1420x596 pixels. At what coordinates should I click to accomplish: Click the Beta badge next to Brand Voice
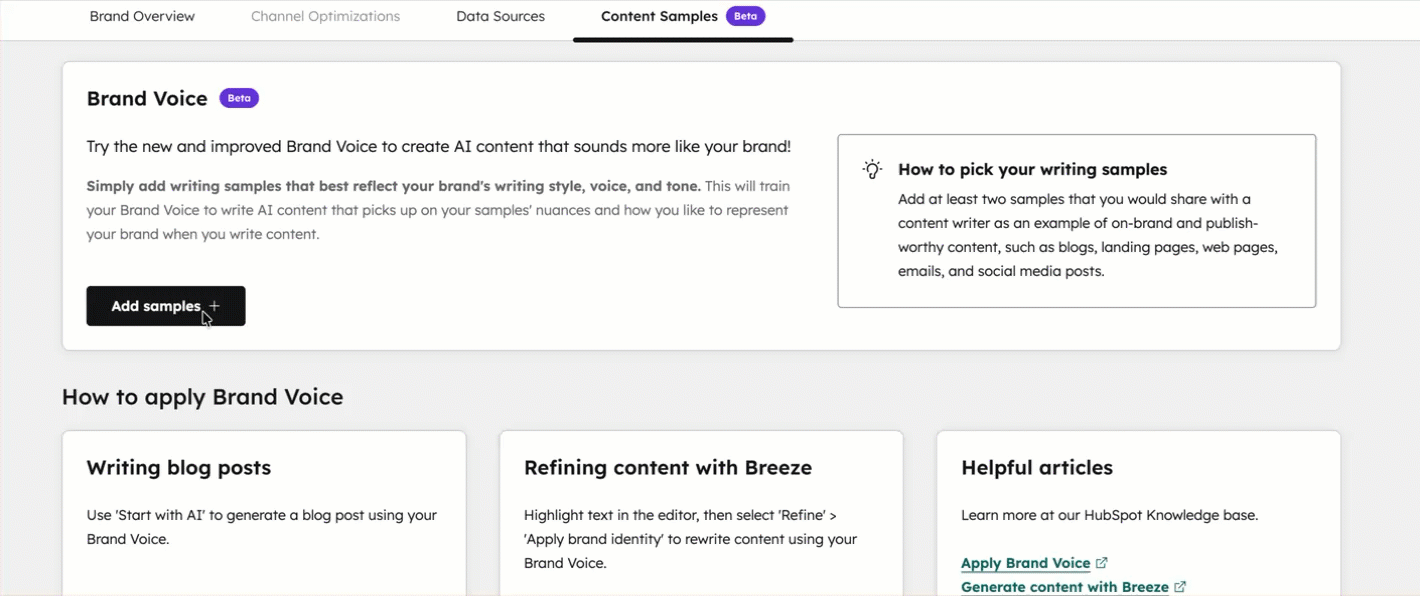(x=239, y=97)
